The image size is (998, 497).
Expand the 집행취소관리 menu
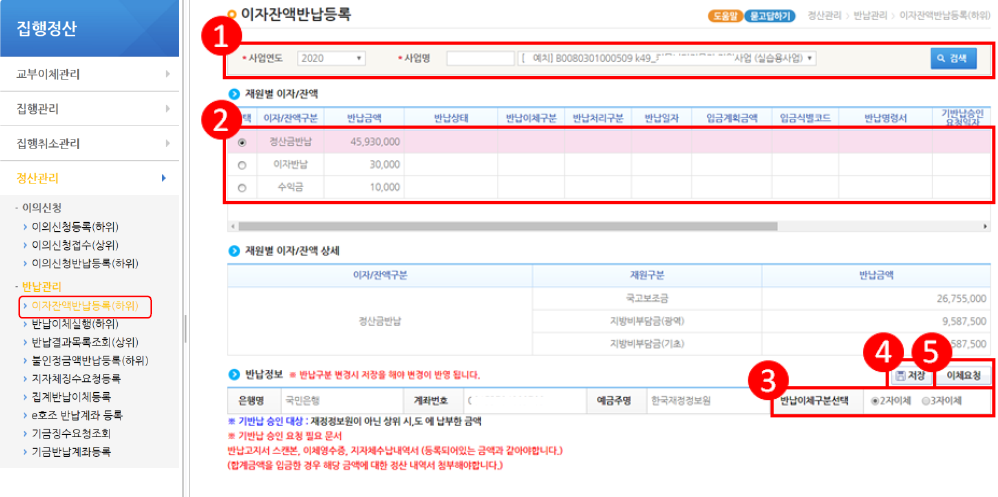[89, 143]
